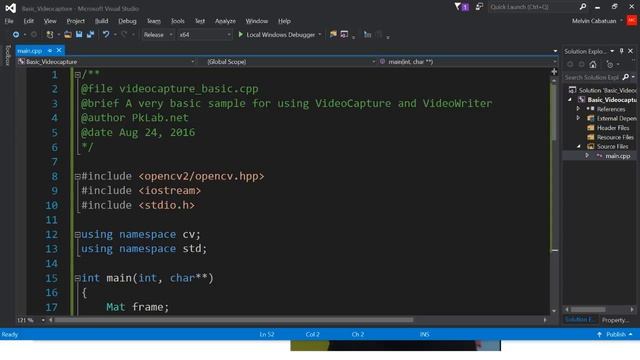
Task: Collapse the #include region at line 8
Action: [x=78, y=177]
